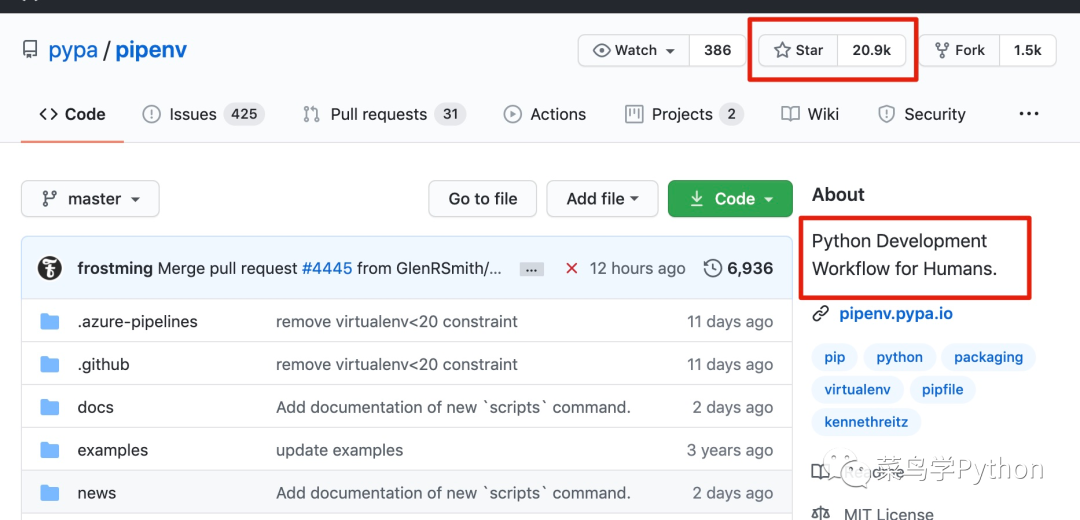Open the docs folder
The image size is (1080, 520).
[95, 407]
